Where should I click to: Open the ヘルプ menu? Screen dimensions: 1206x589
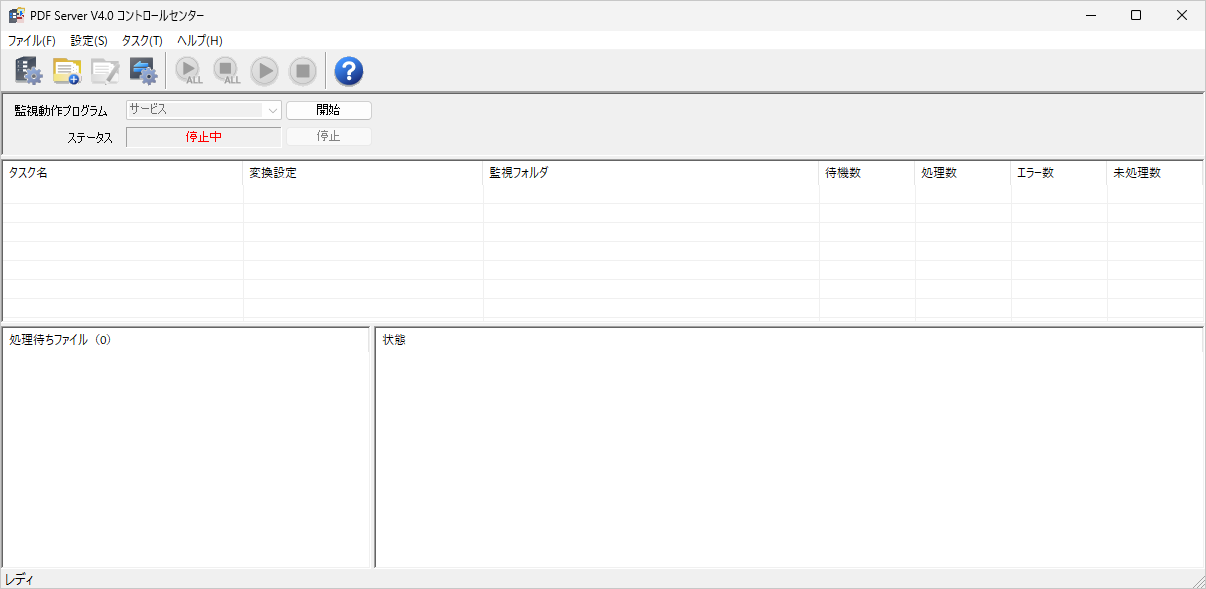click(198, 41)
